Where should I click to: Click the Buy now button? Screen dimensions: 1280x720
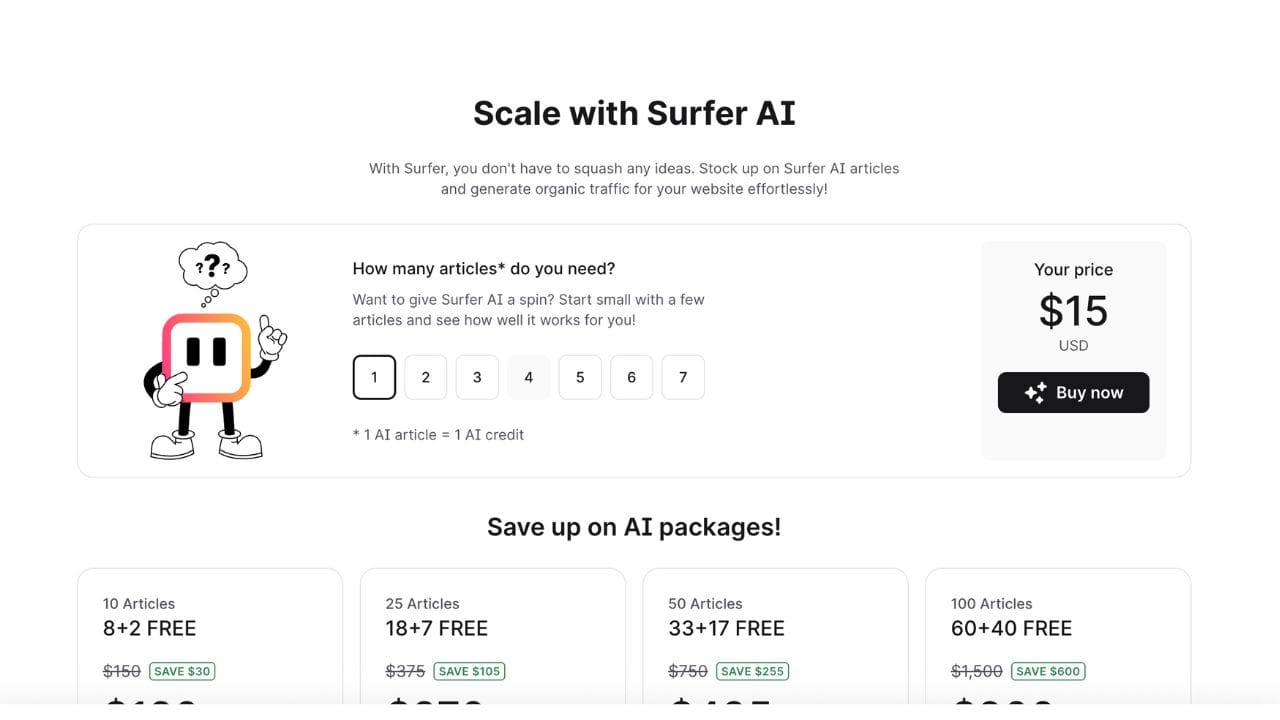pyautogui.click(x=1073, y=393)
